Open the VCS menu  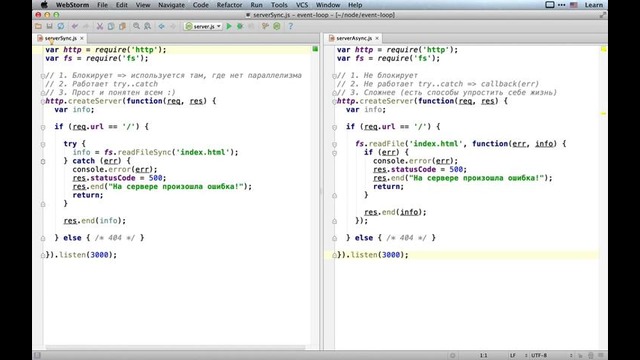click(302, 5)
